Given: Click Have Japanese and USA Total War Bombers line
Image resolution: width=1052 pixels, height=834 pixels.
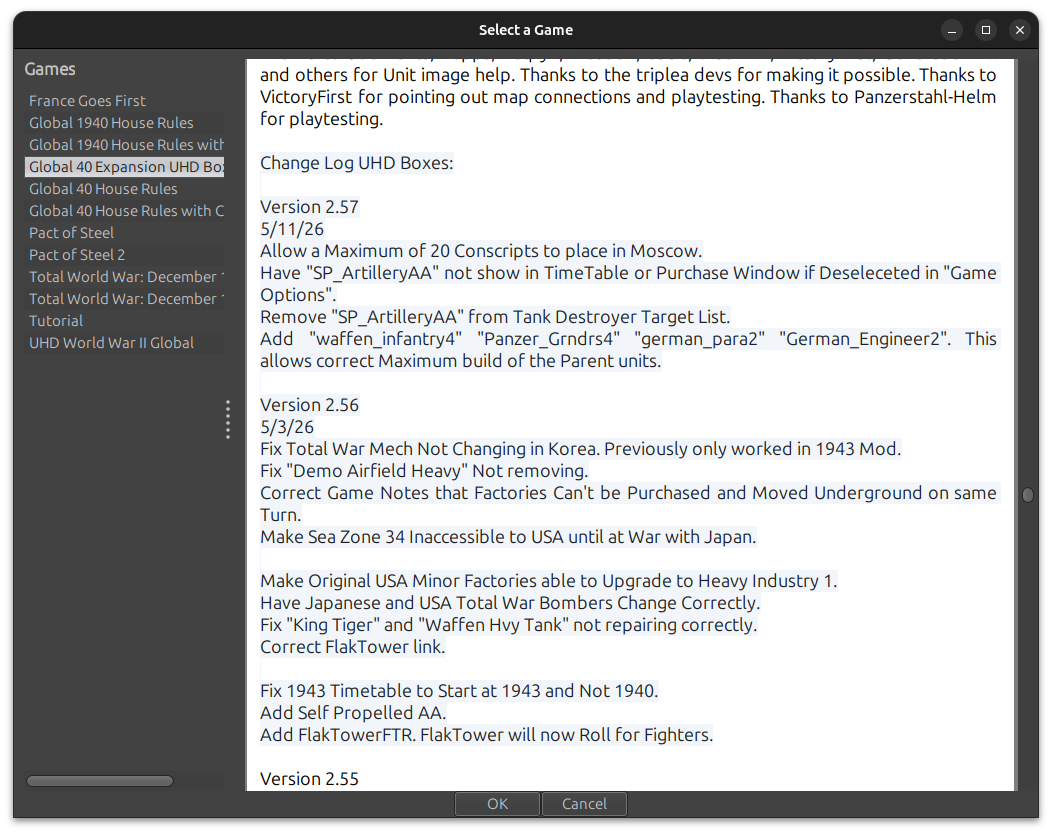Looking at the screenshot, I should tap(510, 603).
